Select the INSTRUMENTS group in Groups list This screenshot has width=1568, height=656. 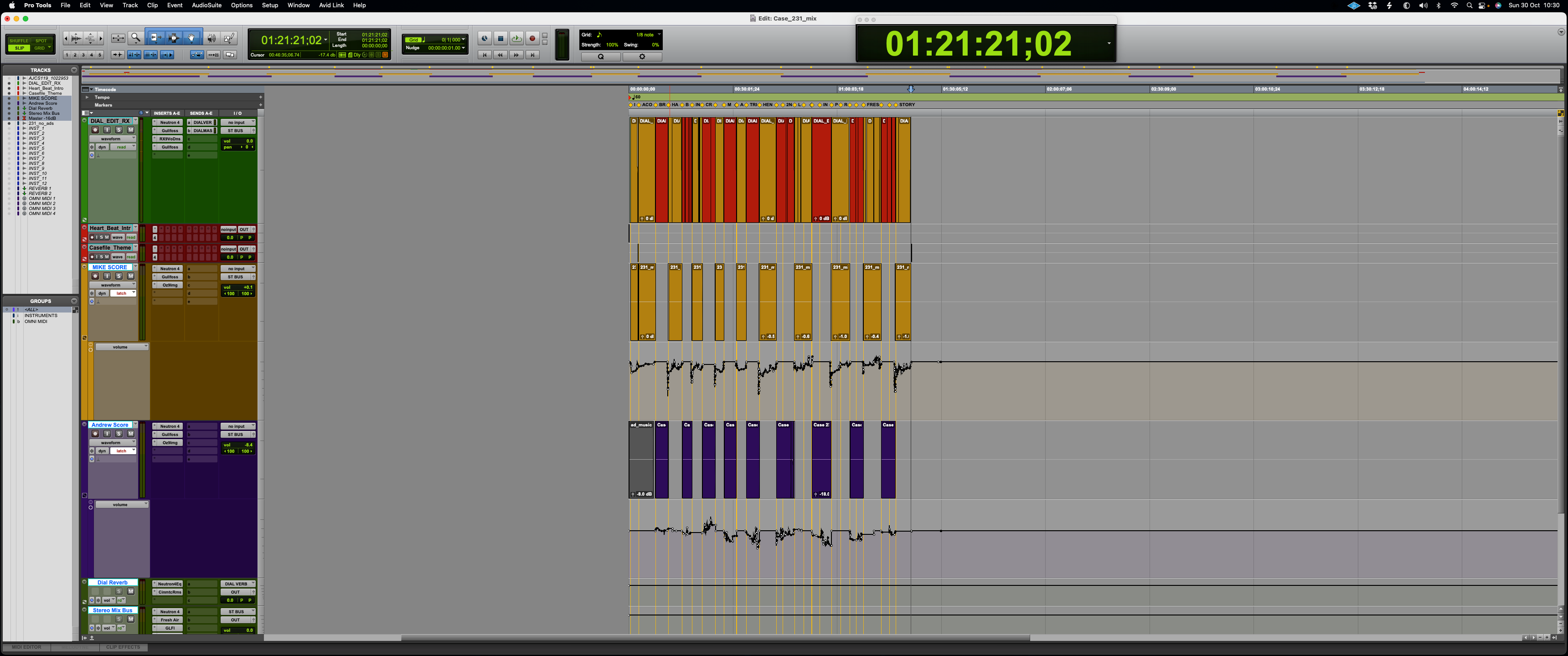pos(41,315)
